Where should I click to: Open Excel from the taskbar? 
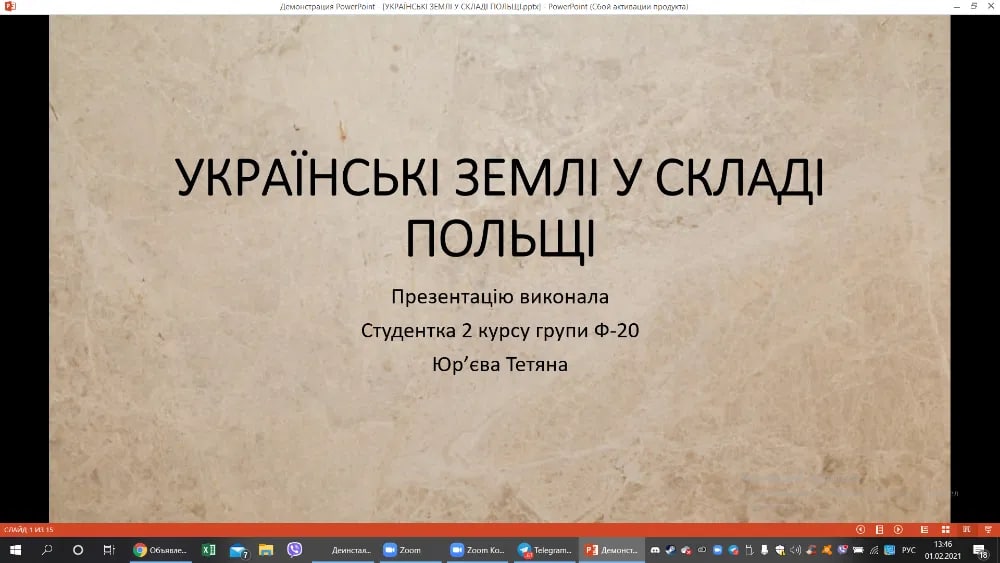(209, 550)
